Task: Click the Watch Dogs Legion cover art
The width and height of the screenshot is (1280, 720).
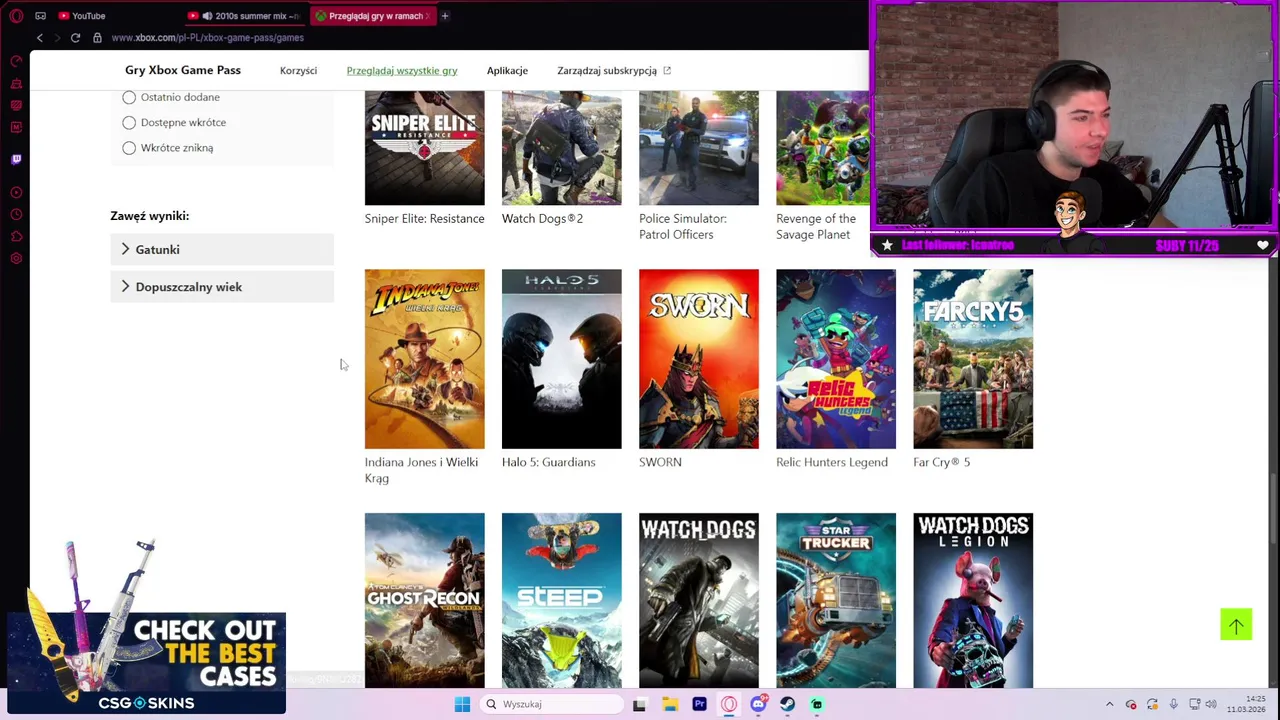Action: (973, 600)
